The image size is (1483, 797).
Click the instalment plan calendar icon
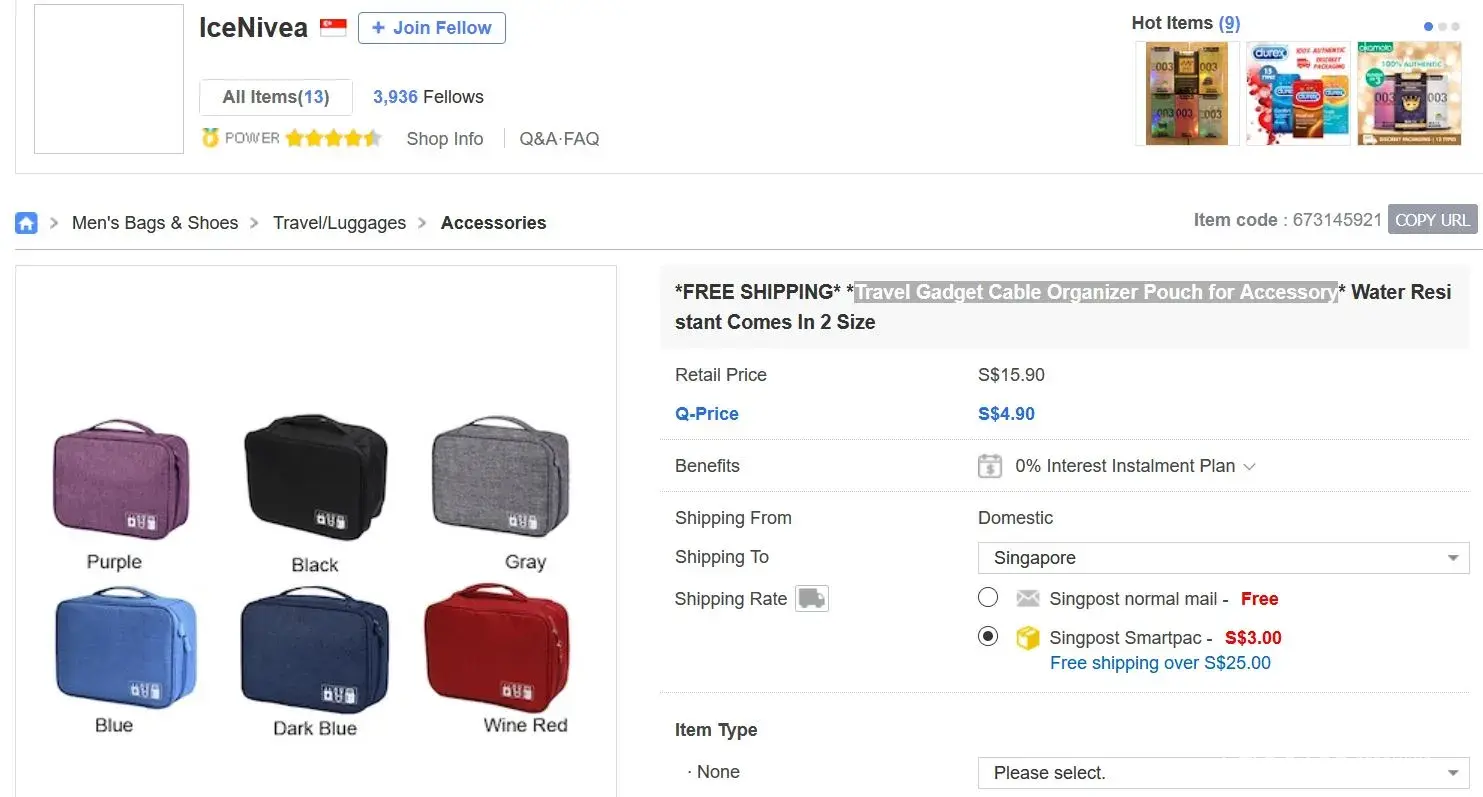[989, 466]
